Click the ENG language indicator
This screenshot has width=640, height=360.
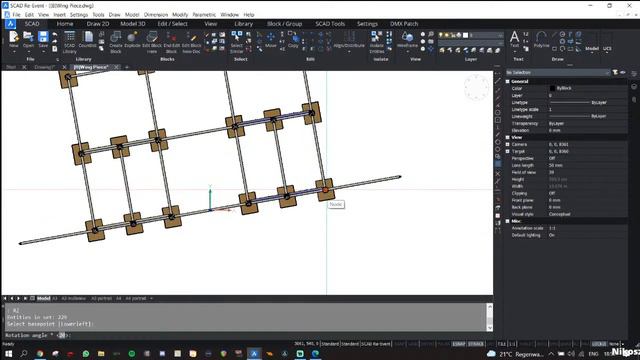[x=593, y=354]
